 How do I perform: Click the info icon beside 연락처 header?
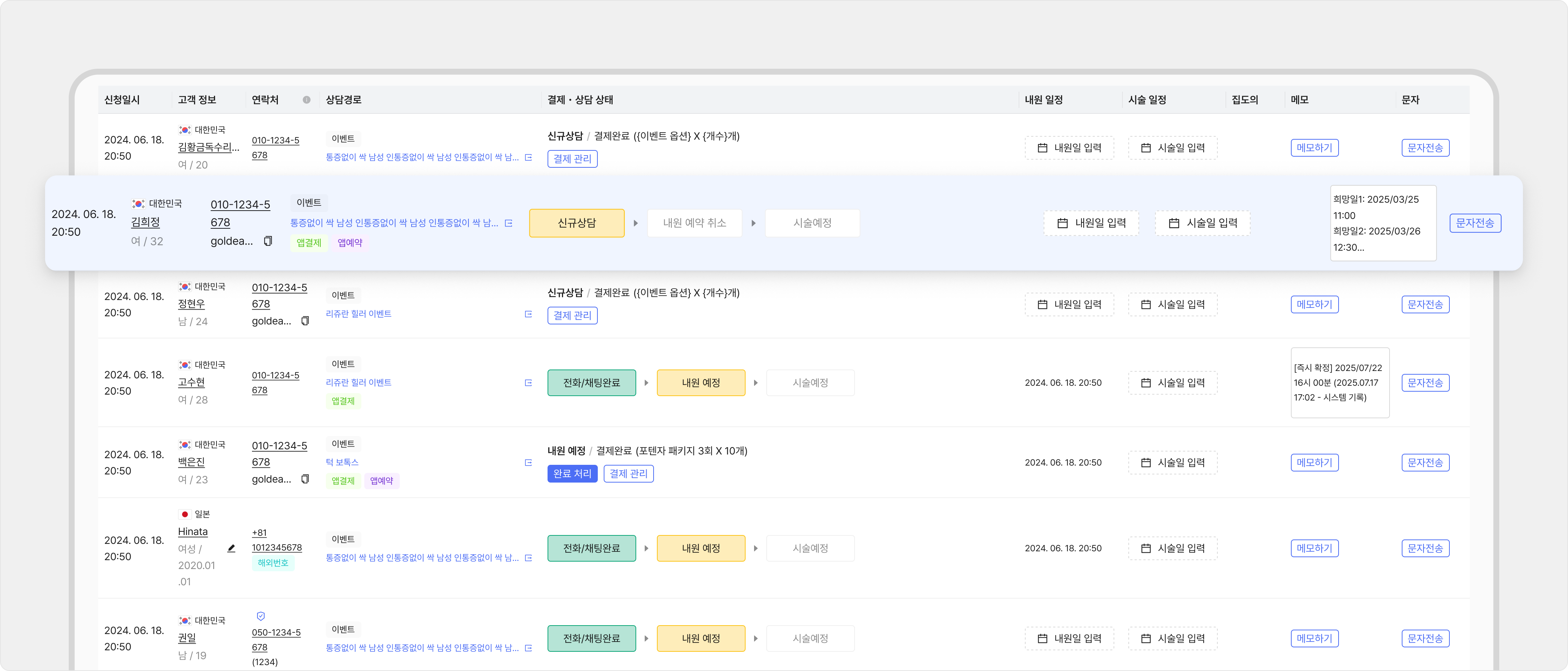[307, 100]
